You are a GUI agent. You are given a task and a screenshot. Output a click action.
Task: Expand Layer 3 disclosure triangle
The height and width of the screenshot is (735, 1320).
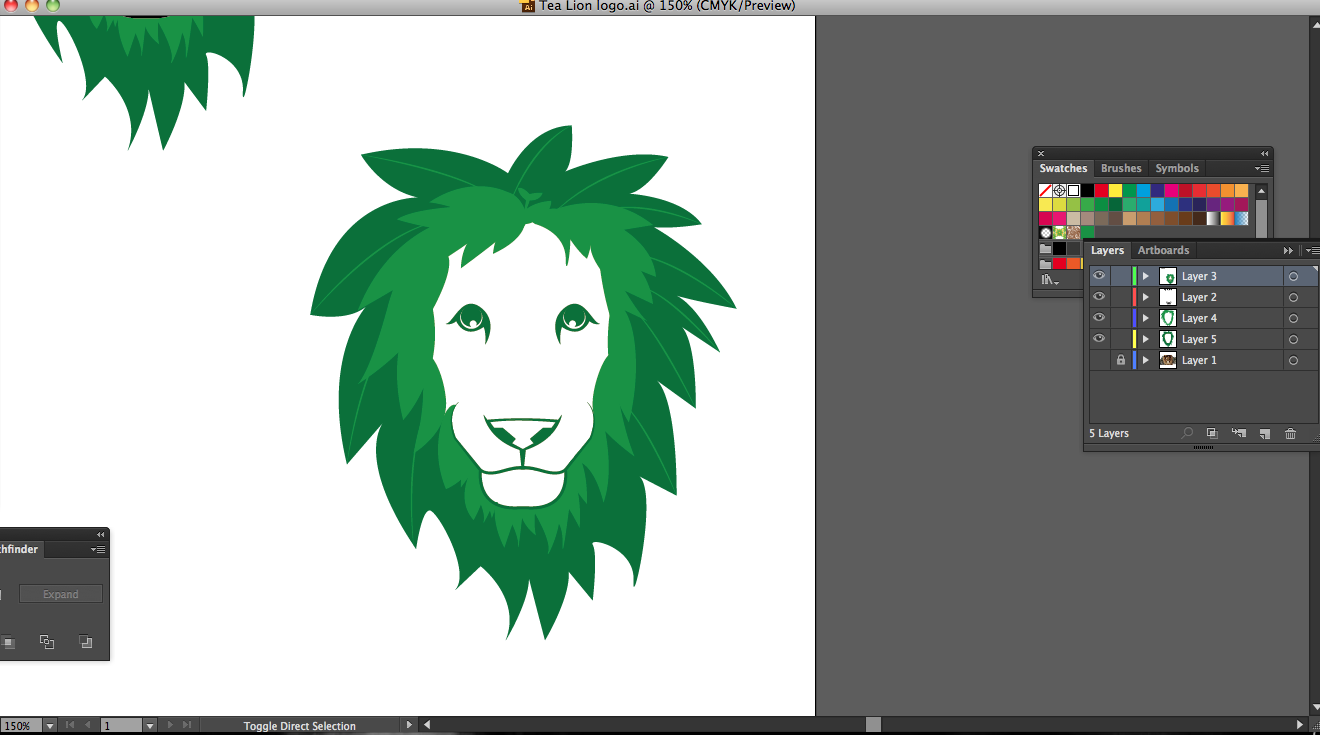(1146, 276)
